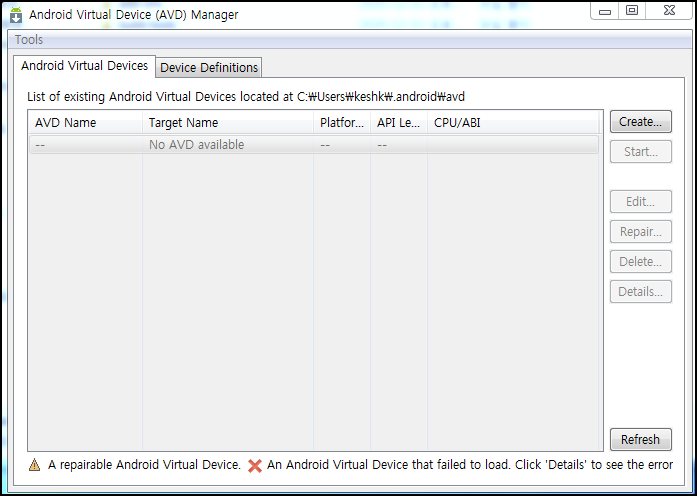The image size is (697, 496).
Task: Maximize the AVD Manager window
Action: coord(632,11)
